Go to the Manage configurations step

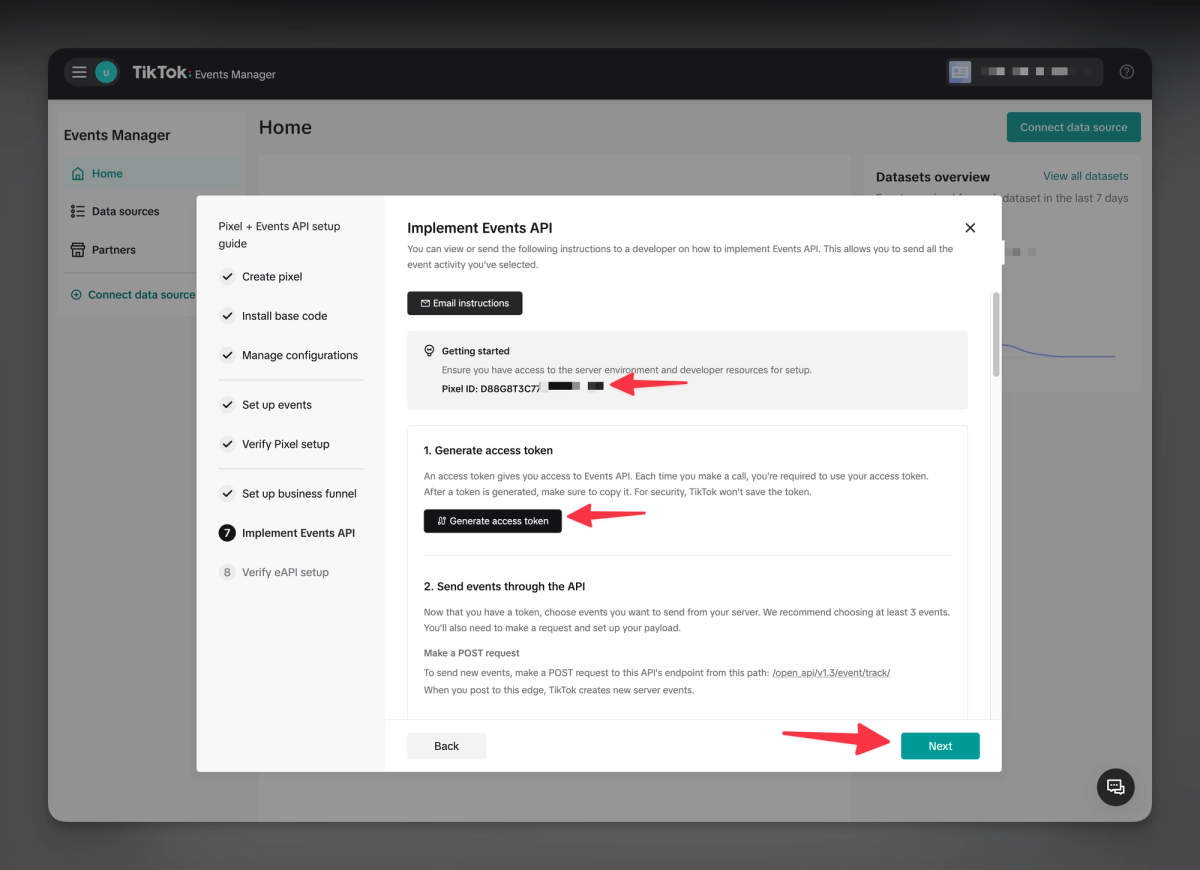pyautogui.click(x=299, y=355)
